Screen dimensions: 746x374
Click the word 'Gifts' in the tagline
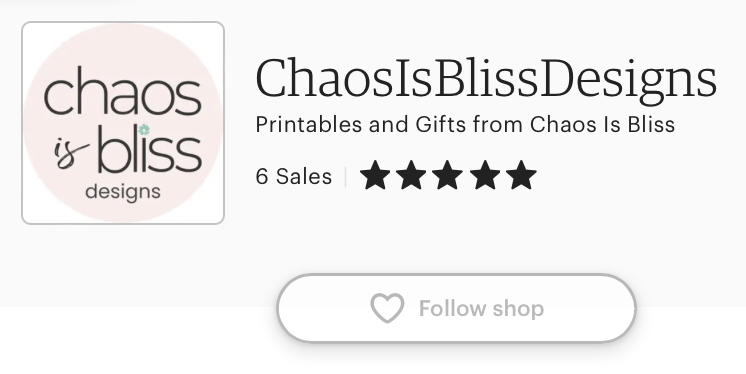pyautogui.click(x=441, y=125)
